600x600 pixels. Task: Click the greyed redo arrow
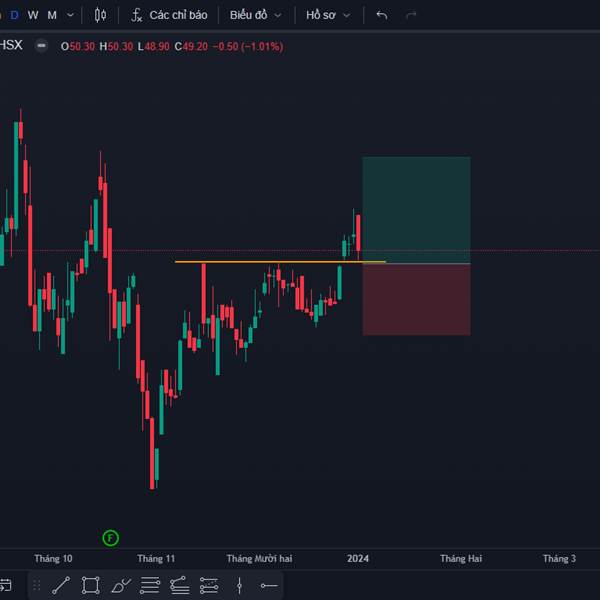click(x=411, y=15)
